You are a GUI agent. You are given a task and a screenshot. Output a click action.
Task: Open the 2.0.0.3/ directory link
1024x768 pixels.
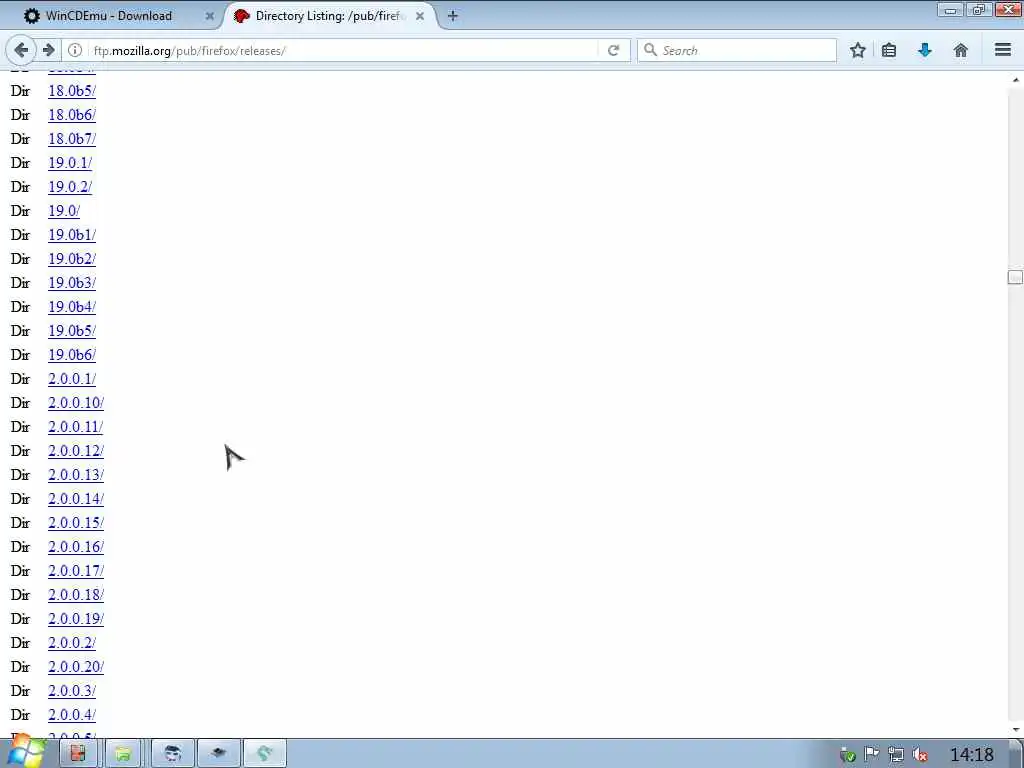click(x=72, y=691)
